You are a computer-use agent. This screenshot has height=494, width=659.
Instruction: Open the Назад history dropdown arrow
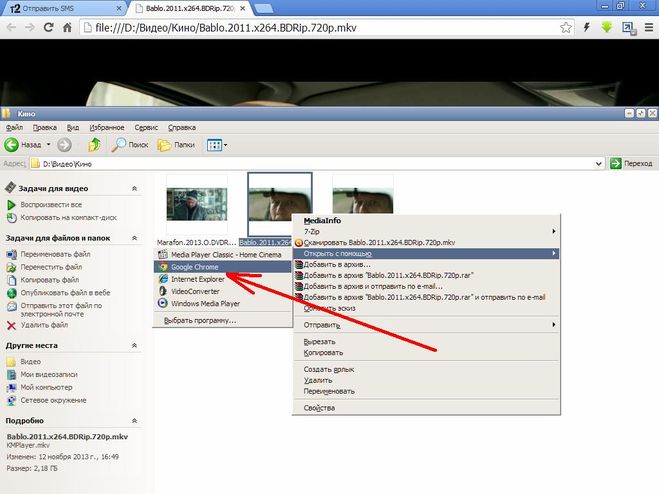click(48, 145)
